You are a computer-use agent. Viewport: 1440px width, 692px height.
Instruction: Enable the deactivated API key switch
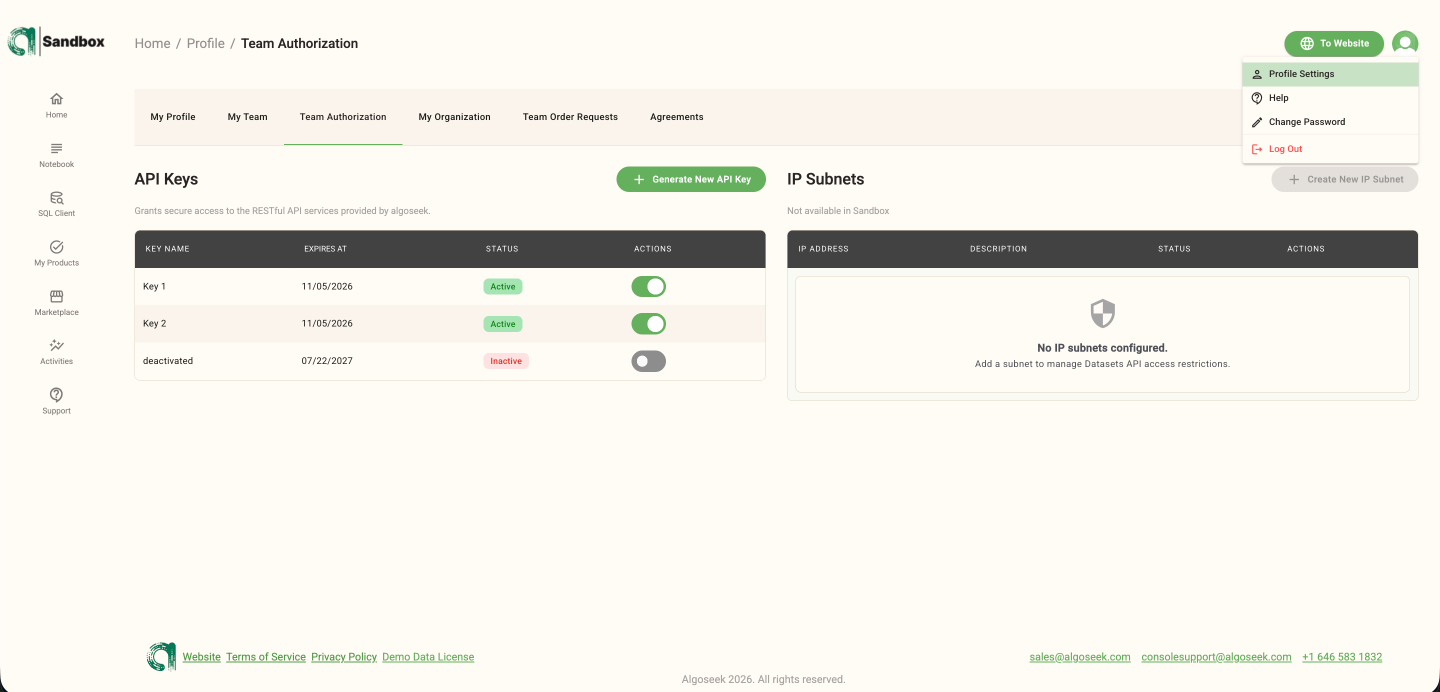point(648,361)
